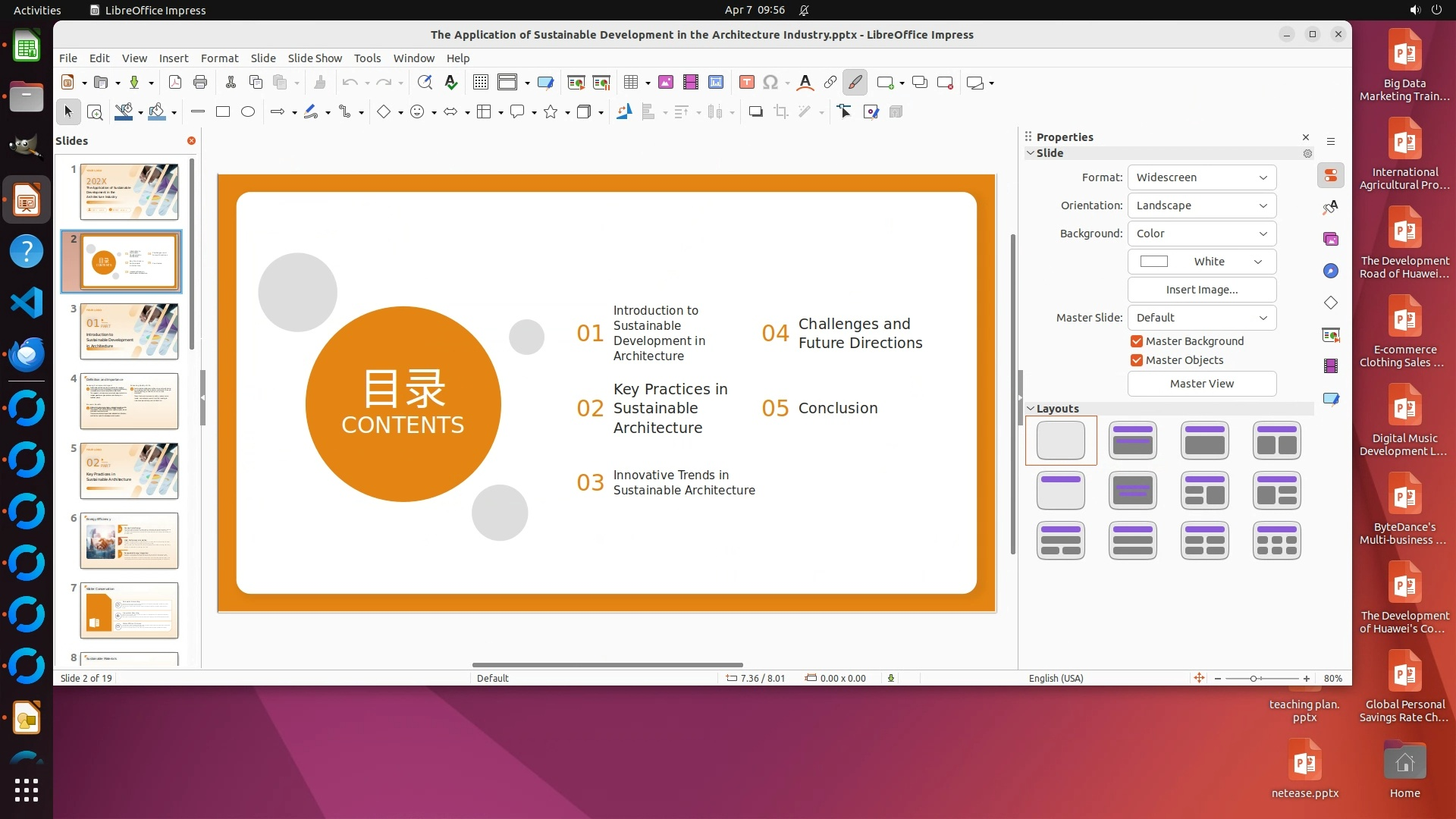Open the Orientation dropdown showing Landscape
1456x819 pixels.
(1201, 206)
